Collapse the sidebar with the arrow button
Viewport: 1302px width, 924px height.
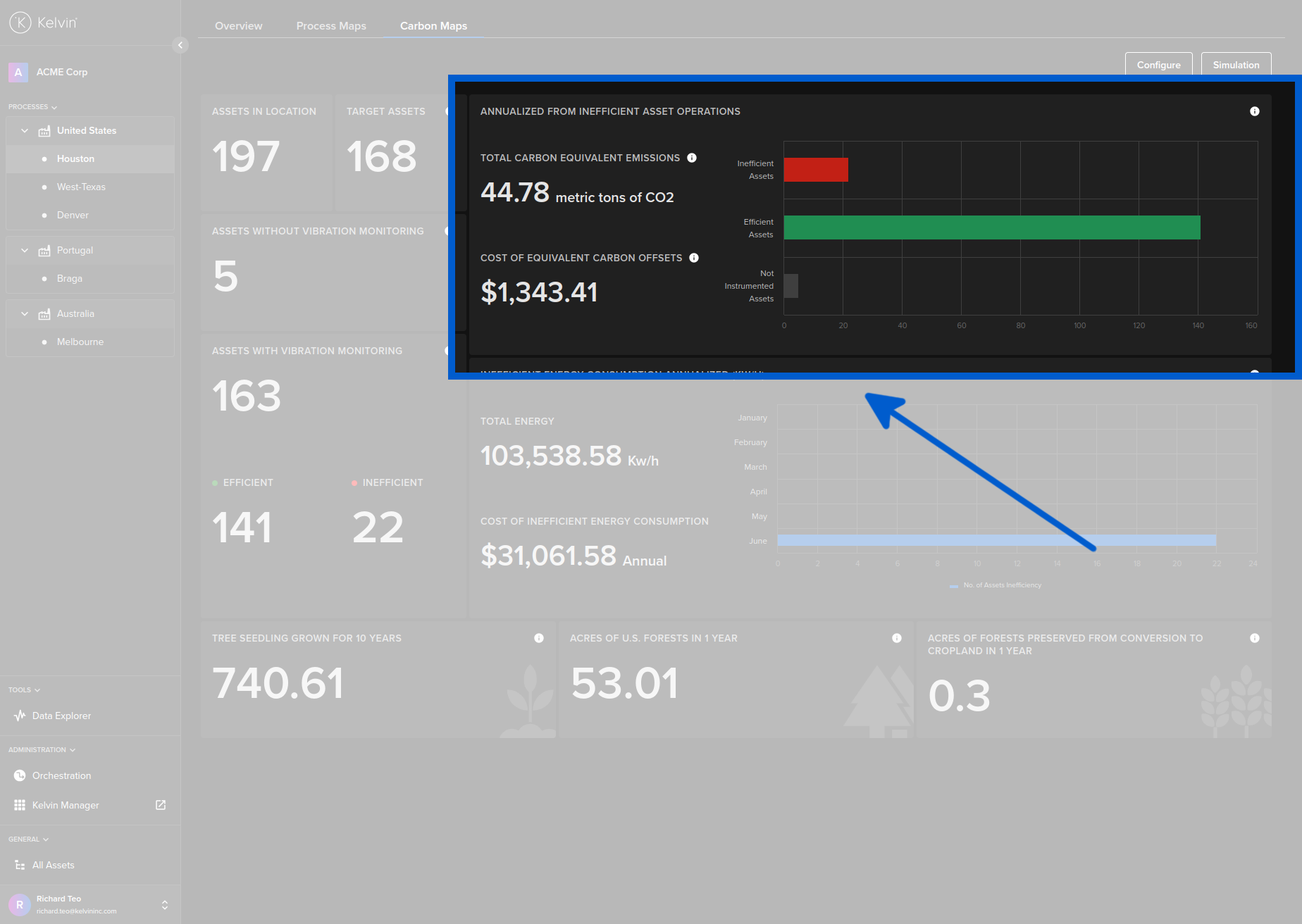180,45
